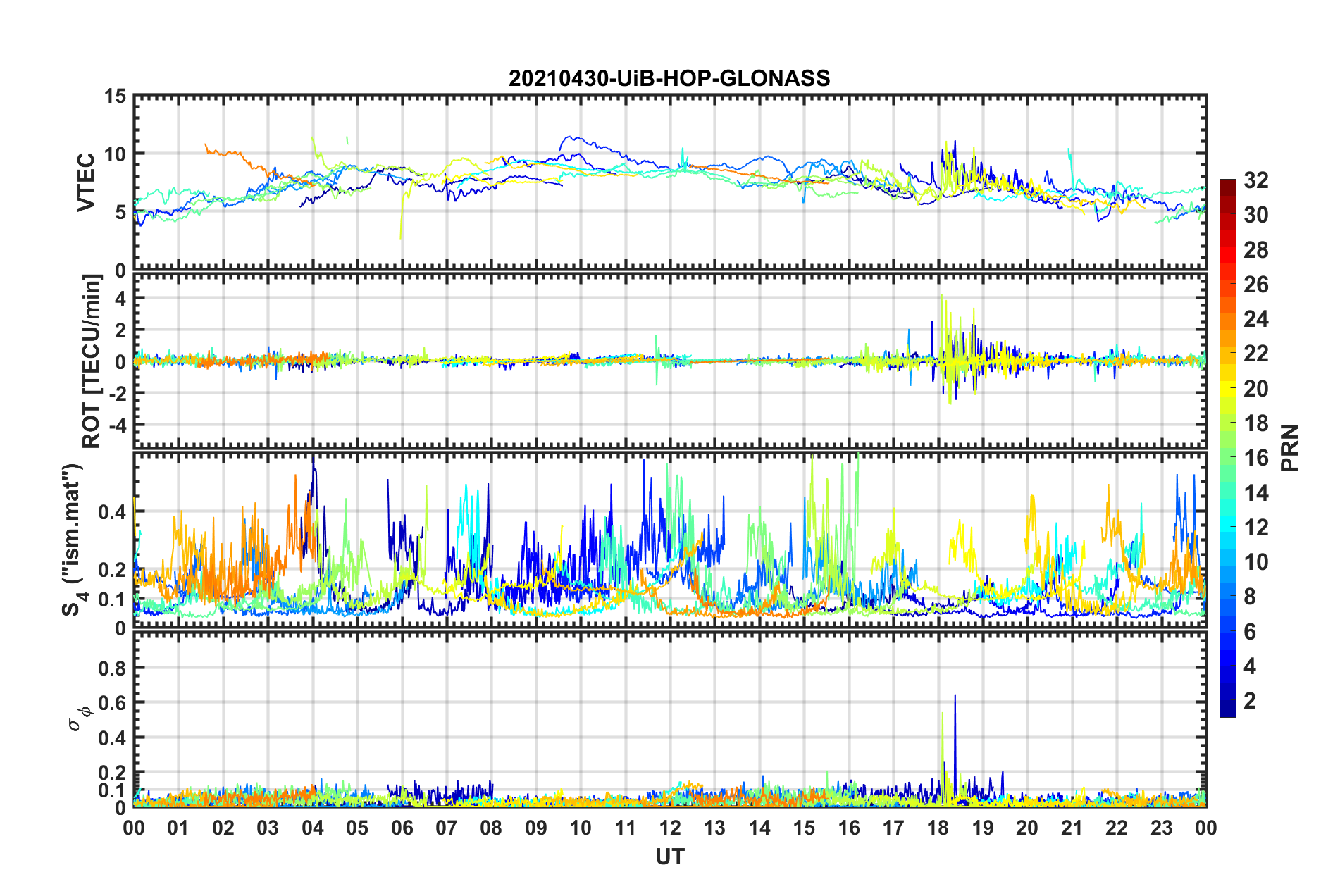Click colorbar tick value 6
This screenshot has width=1340, height=896.
(1250, 632)
